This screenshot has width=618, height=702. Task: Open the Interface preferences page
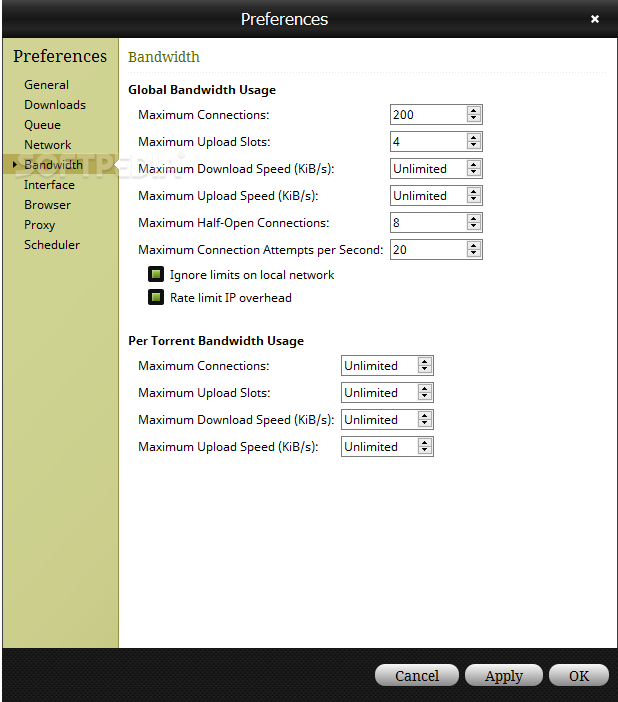point(49,185)
